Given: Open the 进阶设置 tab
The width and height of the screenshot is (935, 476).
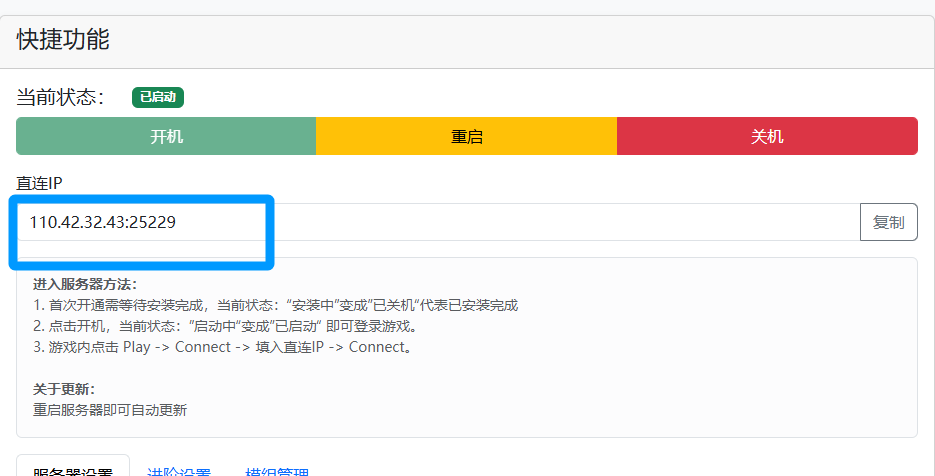Looking at the screenshot, I should 179,471.
